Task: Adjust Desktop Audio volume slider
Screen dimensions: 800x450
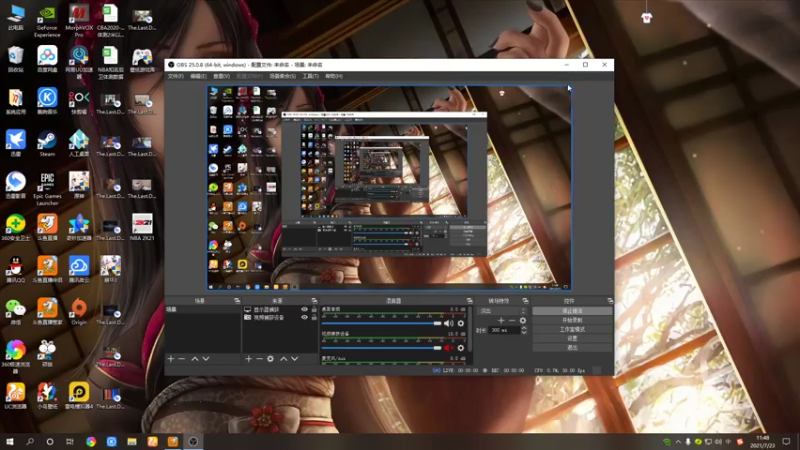Action: pos(381,323)
